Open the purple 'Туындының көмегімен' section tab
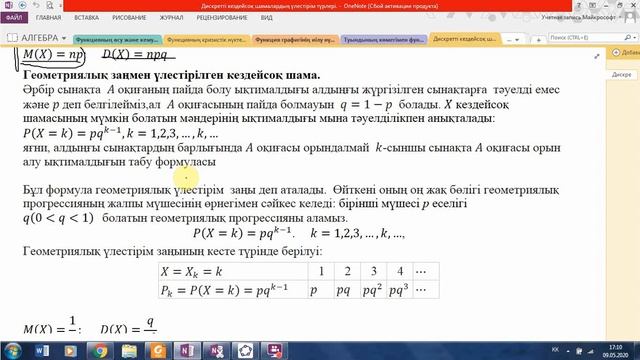Viewport: 640px width, 360px height. pos(384,40)
